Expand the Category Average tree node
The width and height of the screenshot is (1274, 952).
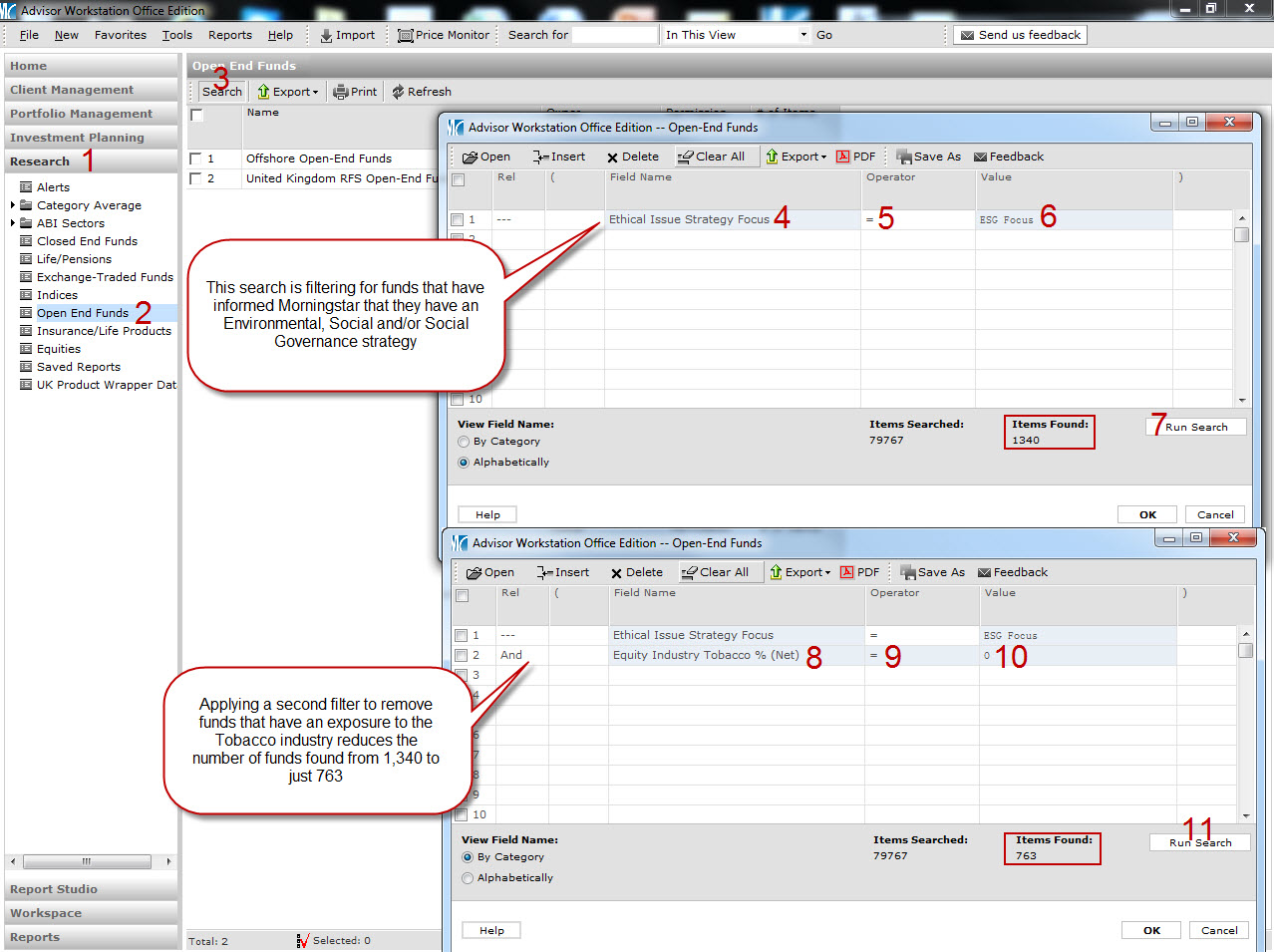(13, 205)
